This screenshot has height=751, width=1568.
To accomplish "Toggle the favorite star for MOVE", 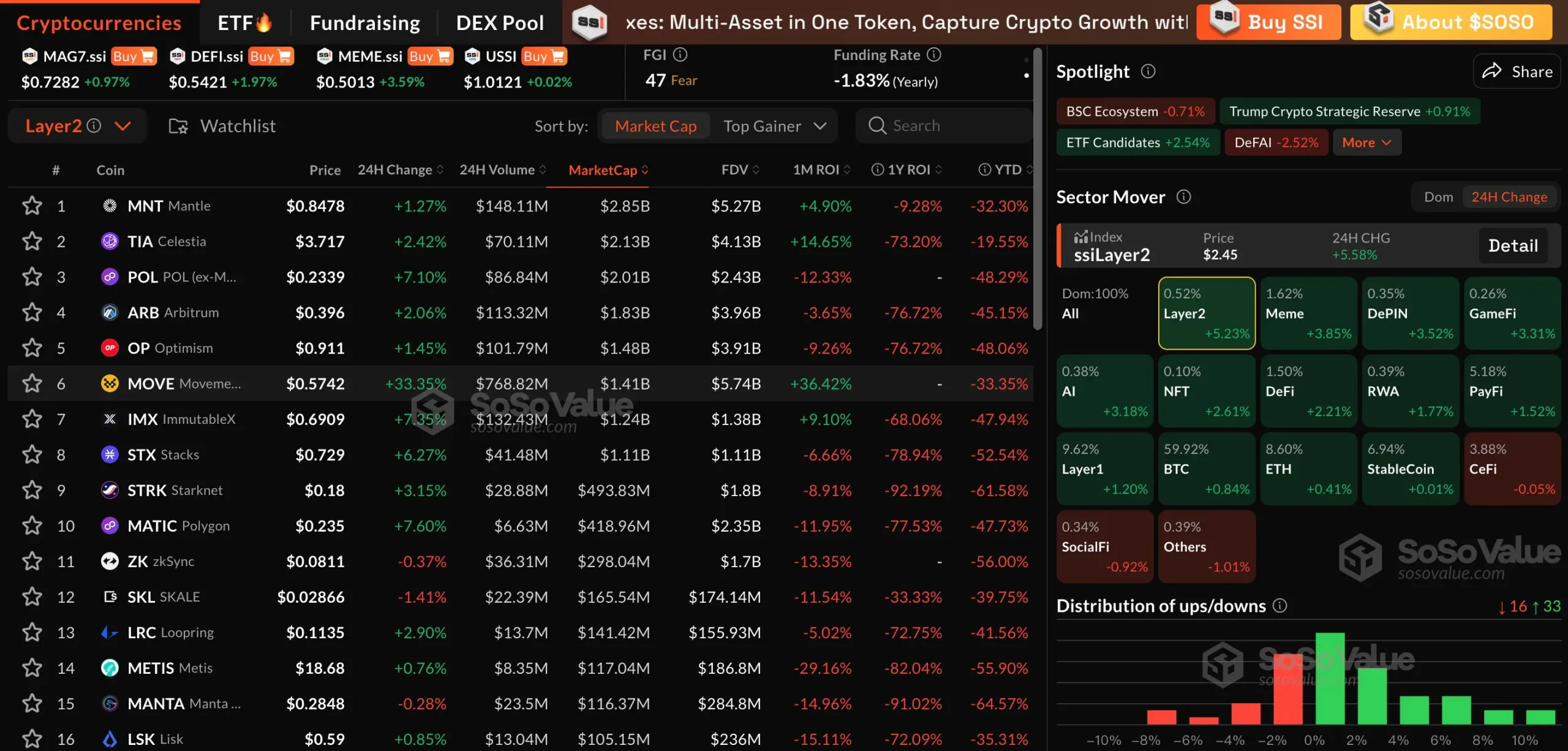I will point(32,383).
